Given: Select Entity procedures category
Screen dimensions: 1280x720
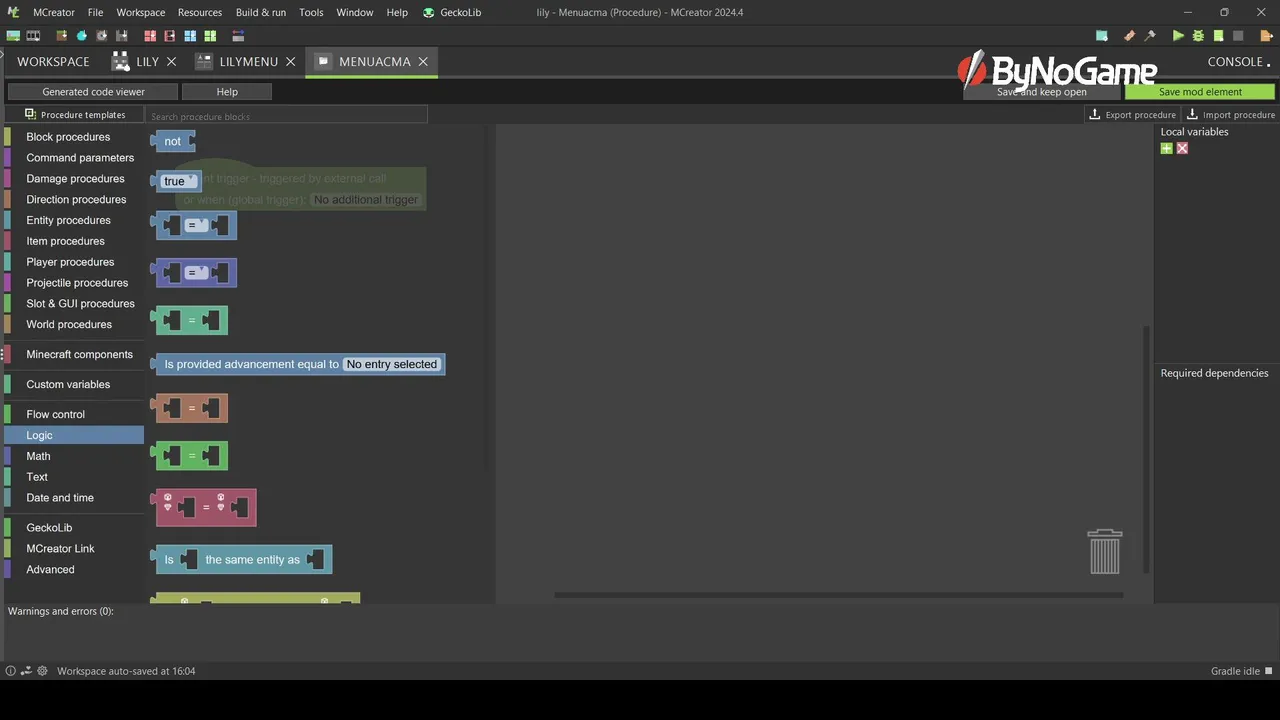Looking at the screenshot, I should [x=74, y=220].
